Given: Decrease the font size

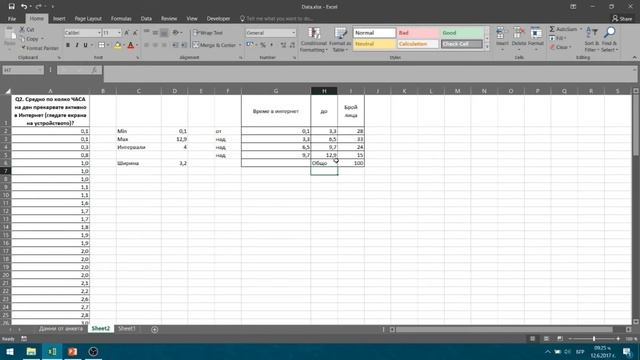Looking at the screenshot, I should click(135, 33).
